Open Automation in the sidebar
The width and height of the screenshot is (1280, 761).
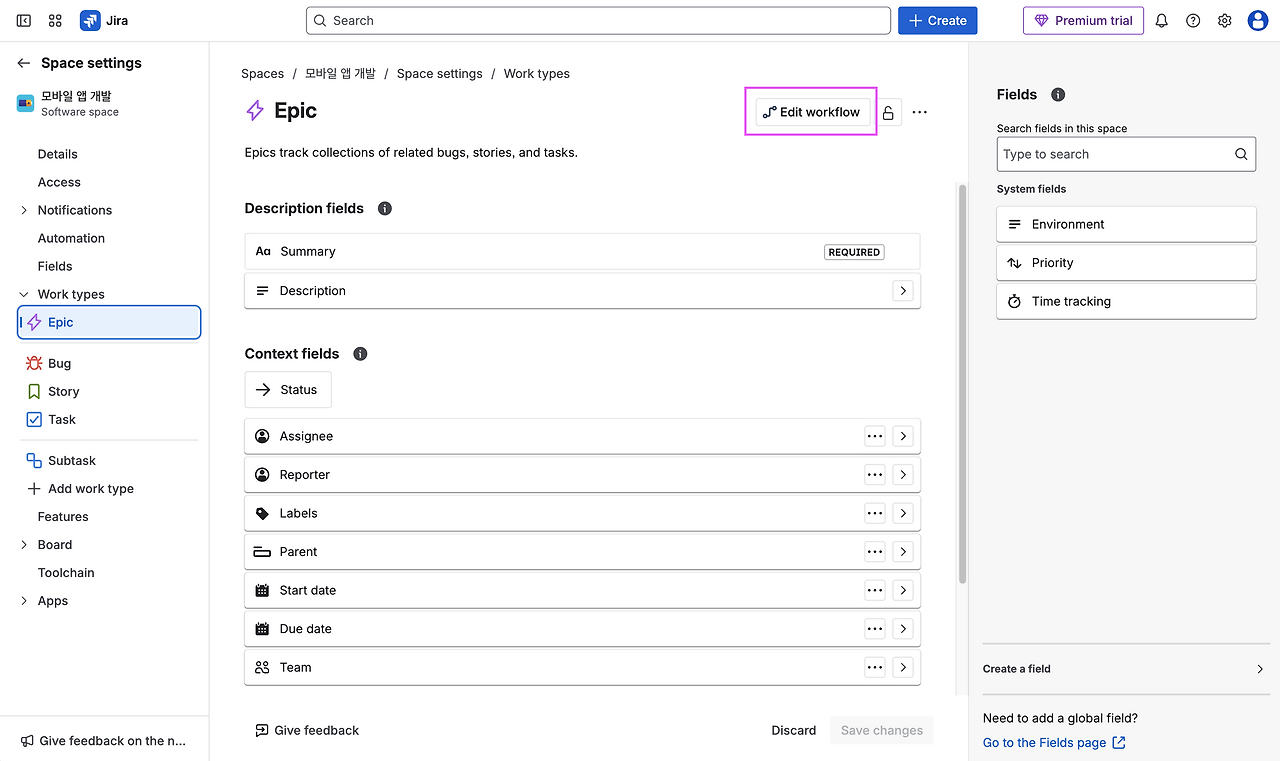click(71, 238)
